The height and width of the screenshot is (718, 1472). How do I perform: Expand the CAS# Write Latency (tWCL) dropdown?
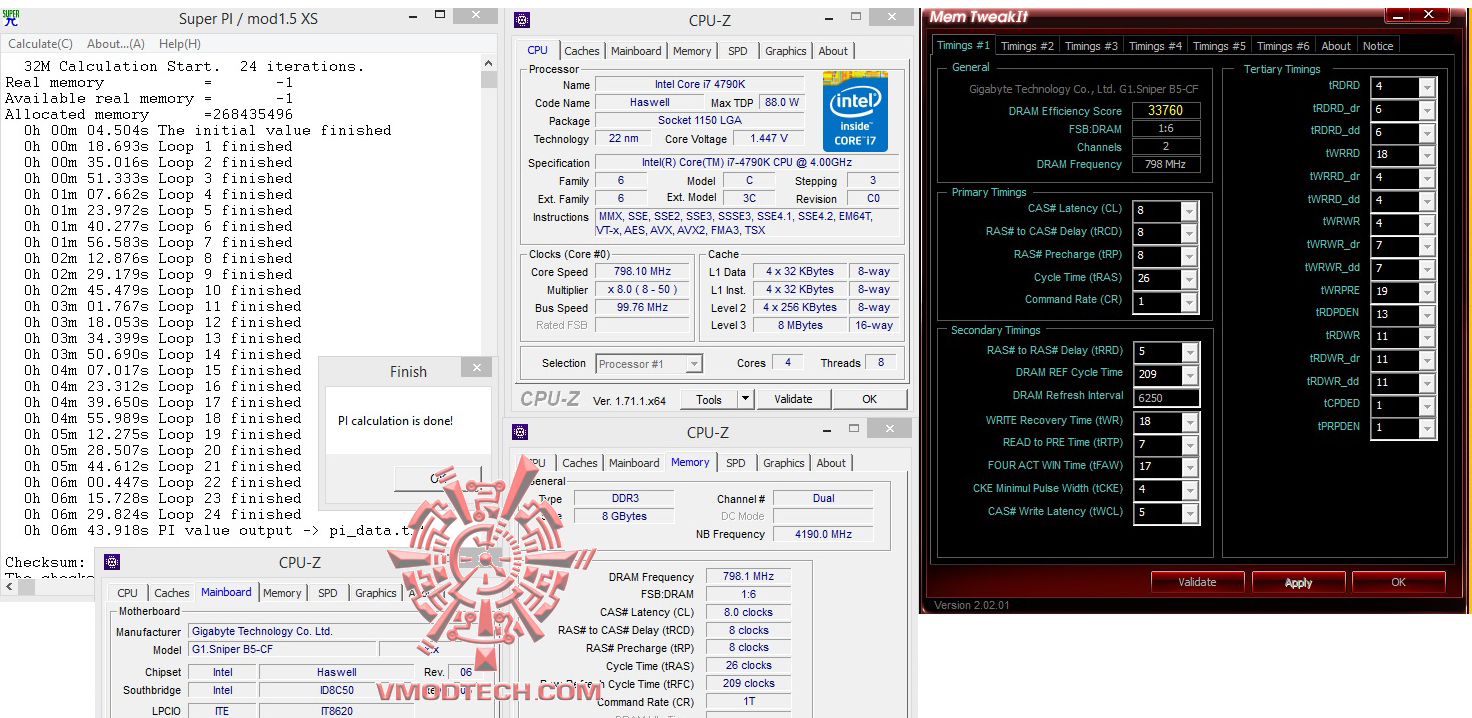point(1189,514)
